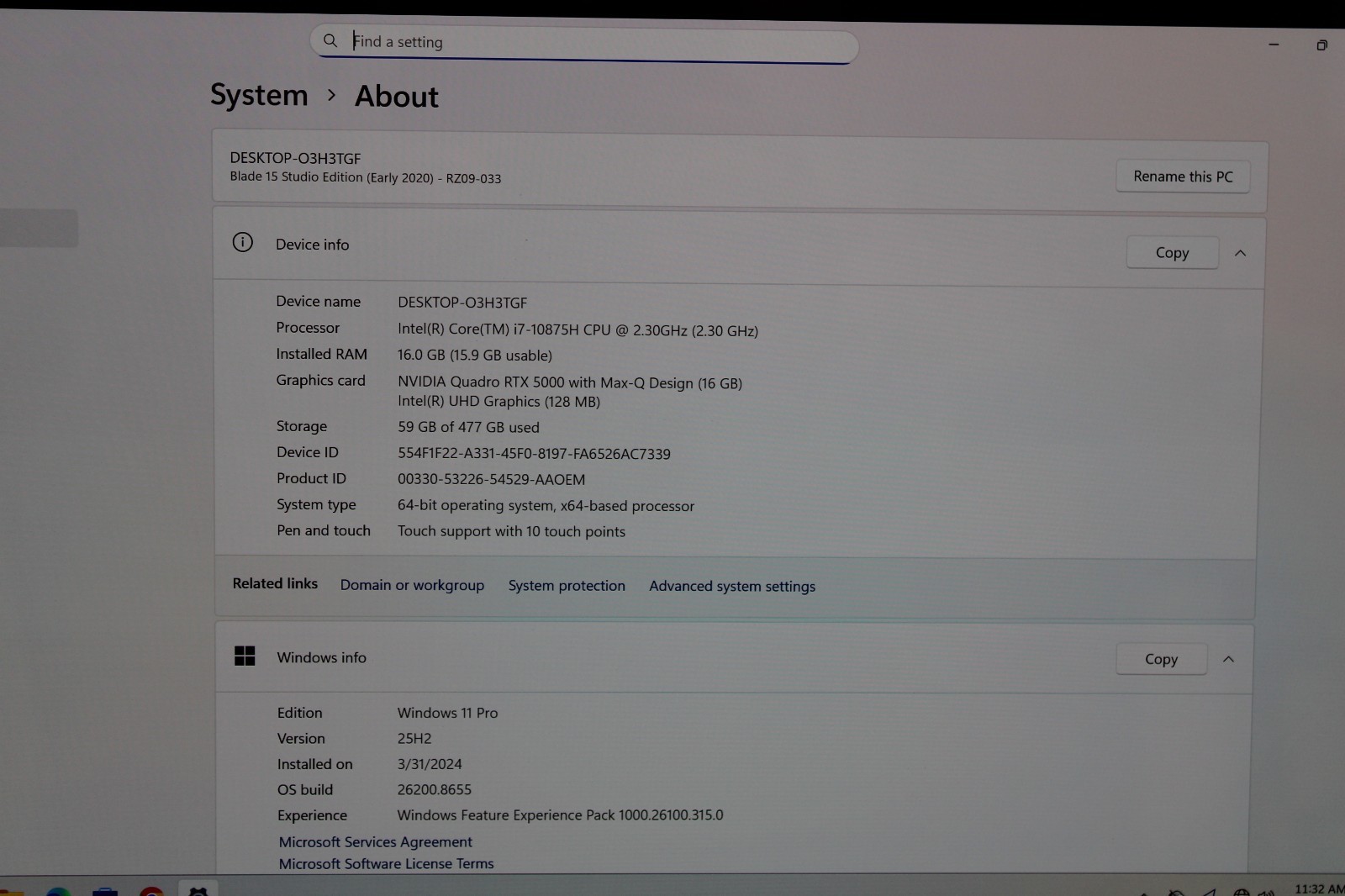
Task: Click the Windows info section title
Action: click(321, 657)
